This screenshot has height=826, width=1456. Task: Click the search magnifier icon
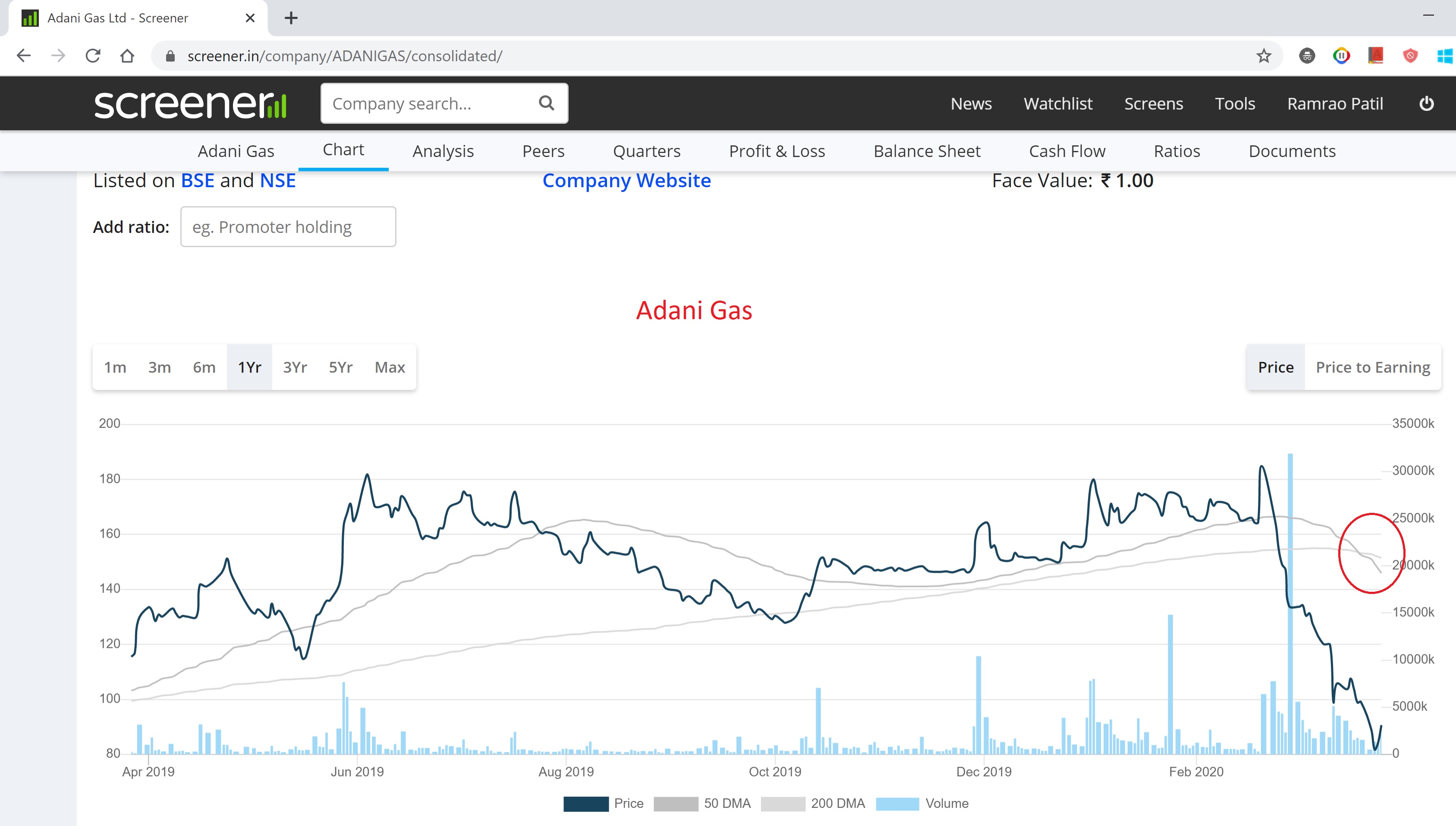(546, 103)
